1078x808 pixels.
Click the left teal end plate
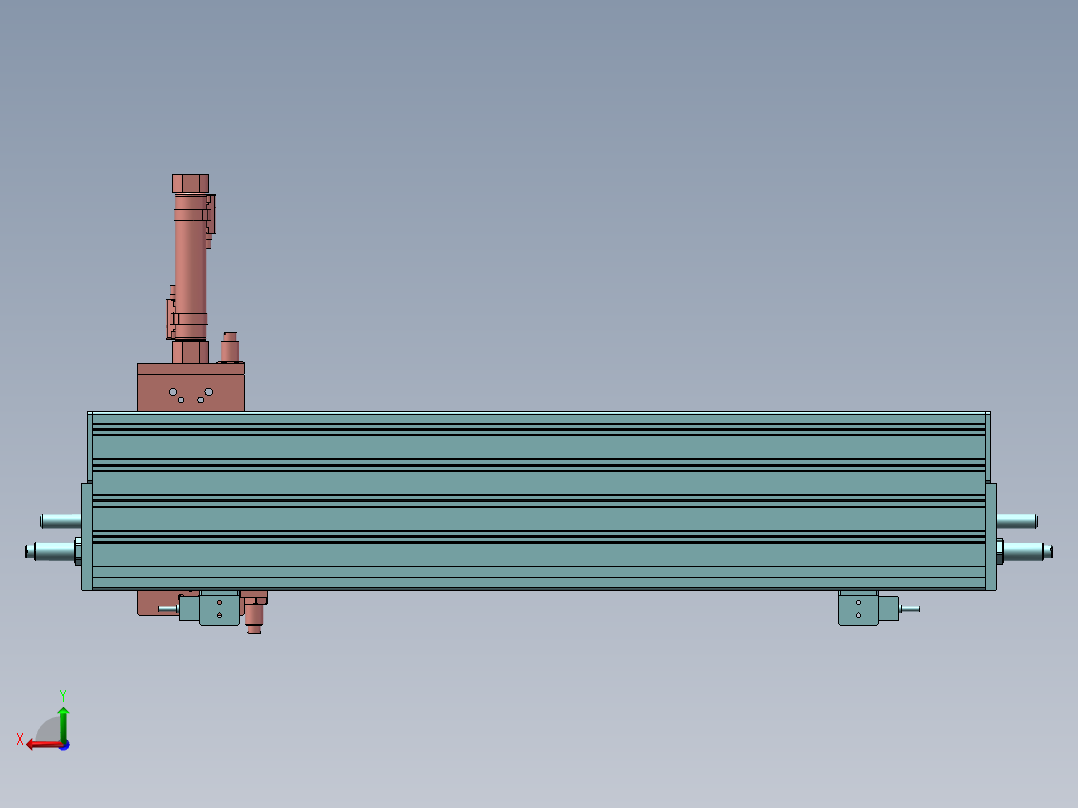(x=86, y=536)
